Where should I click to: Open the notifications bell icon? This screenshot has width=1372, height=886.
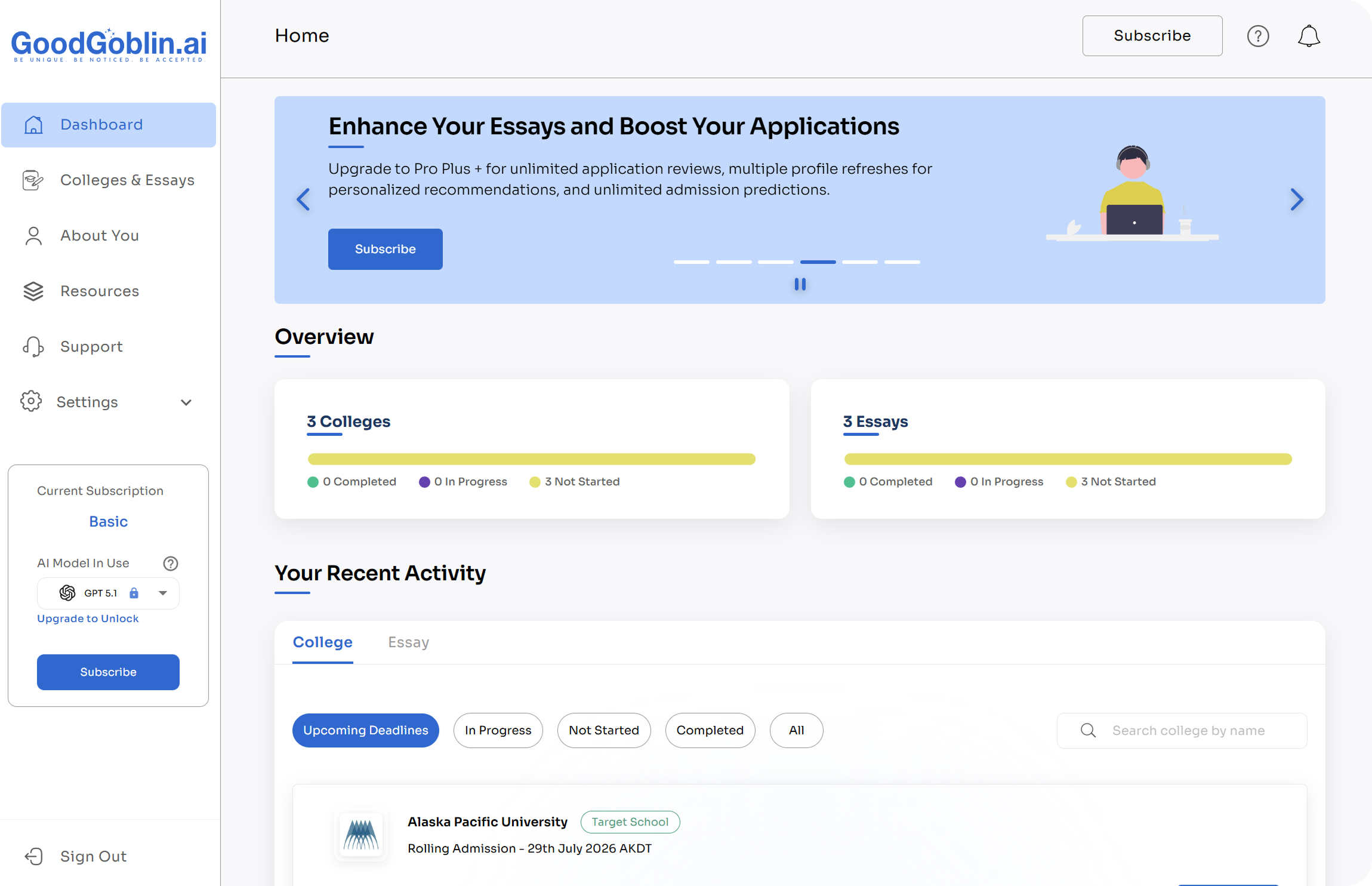[x=1308, y=36]
